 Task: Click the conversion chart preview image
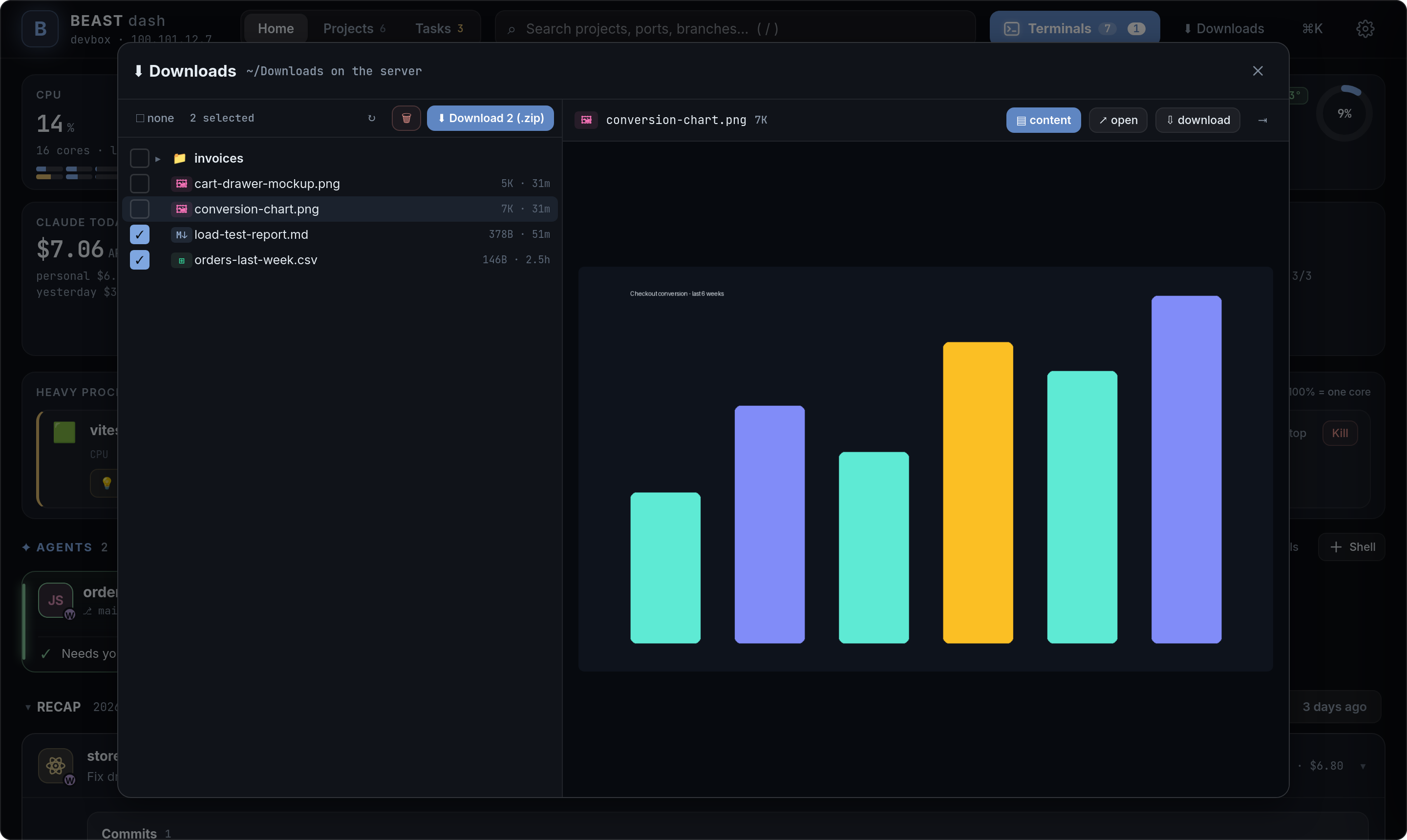[925, 469]
